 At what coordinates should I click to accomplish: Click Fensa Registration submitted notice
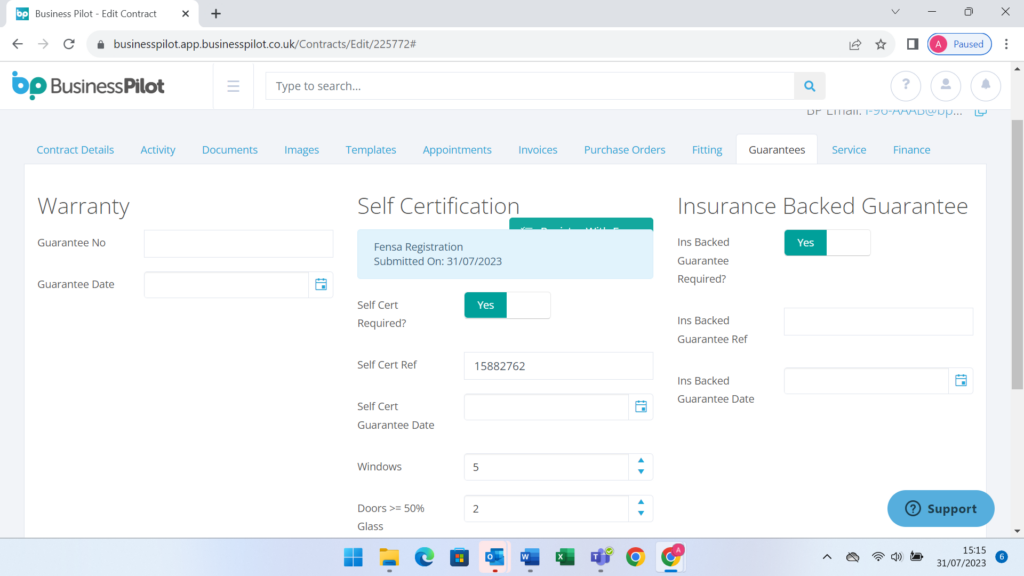[x=505, y=254]
